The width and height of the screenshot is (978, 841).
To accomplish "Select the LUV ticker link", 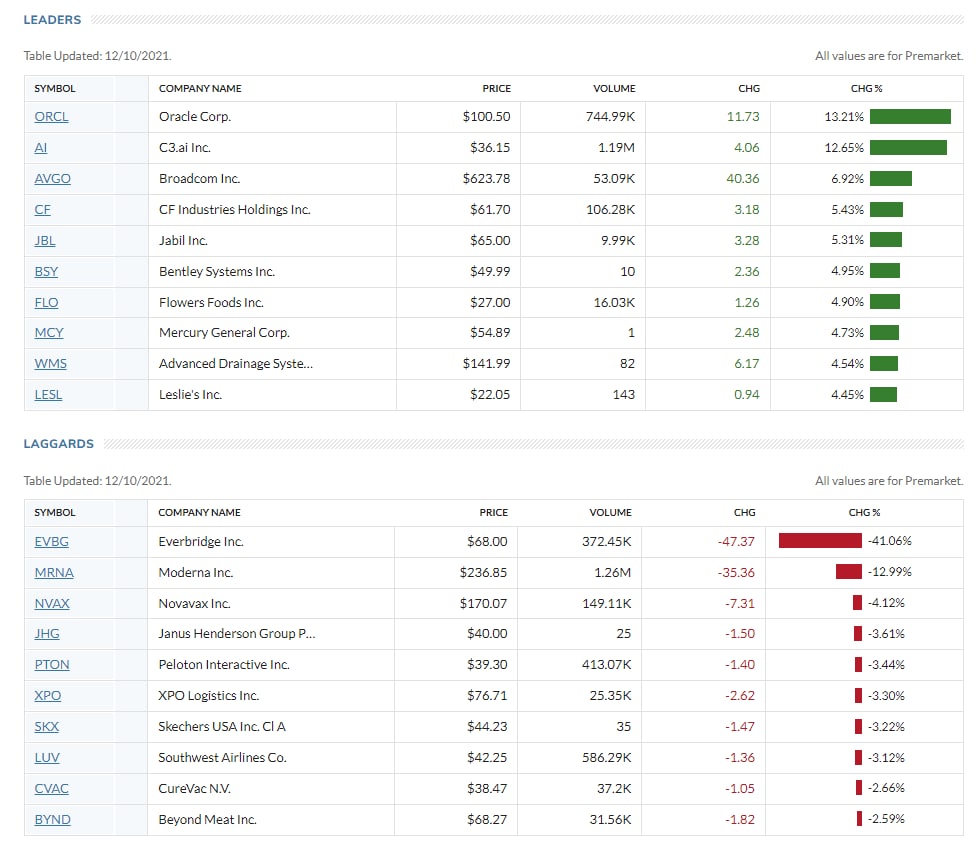I will [47, 758].
